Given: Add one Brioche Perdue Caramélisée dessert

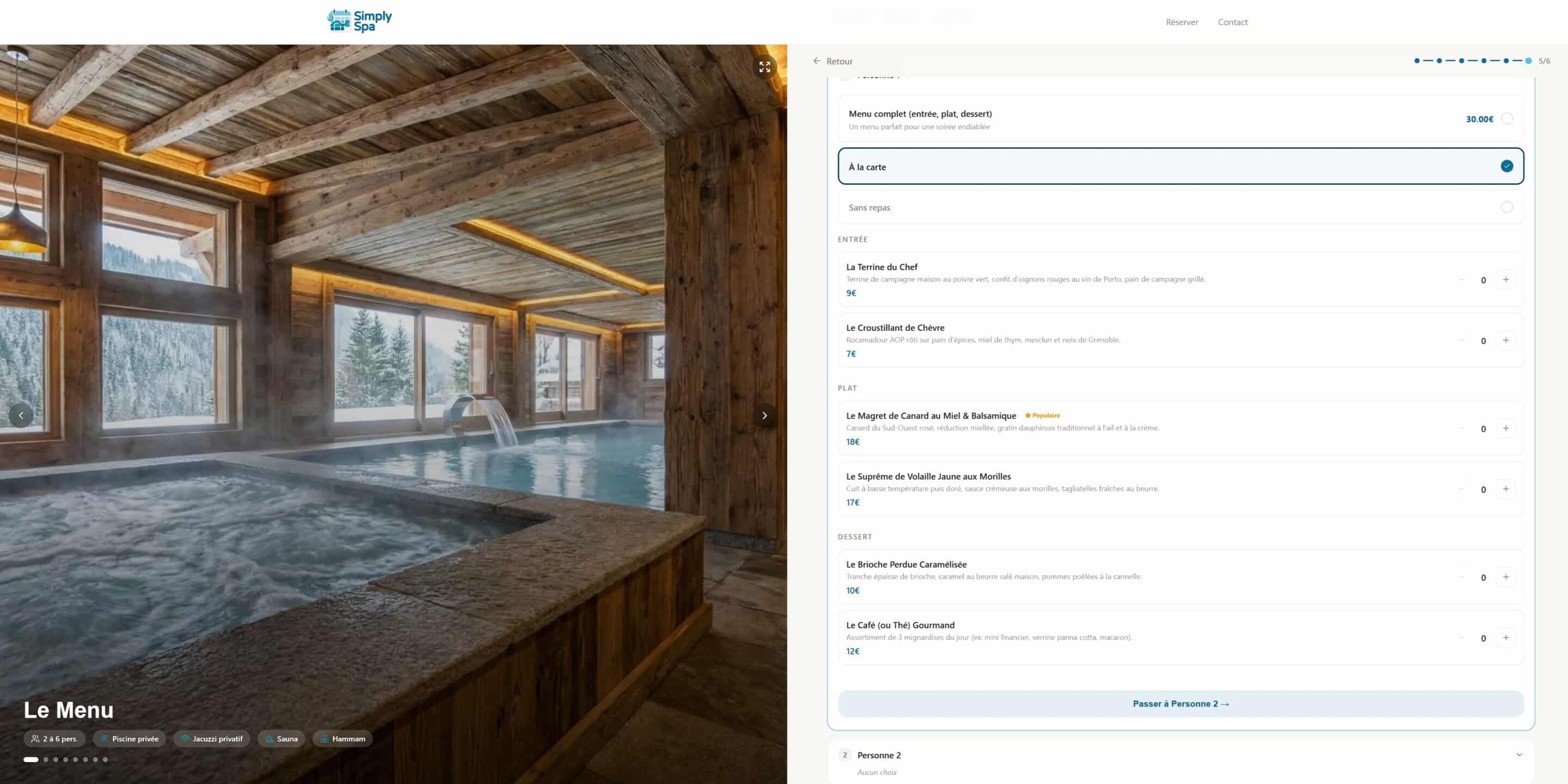Looking at the screenshot, I should [1505, 577].
